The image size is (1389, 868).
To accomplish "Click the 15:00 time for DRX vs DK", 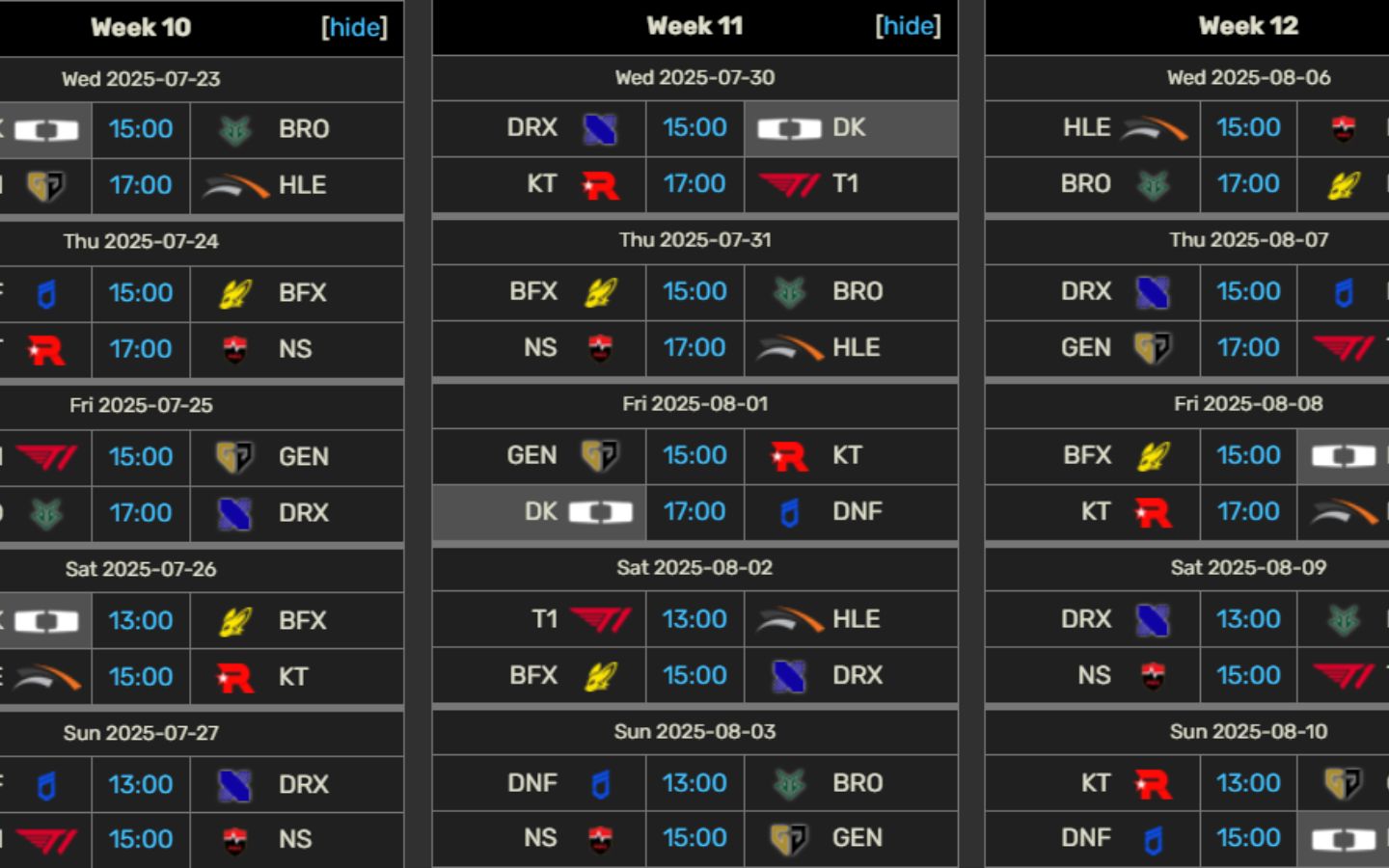I will (694, 128).
